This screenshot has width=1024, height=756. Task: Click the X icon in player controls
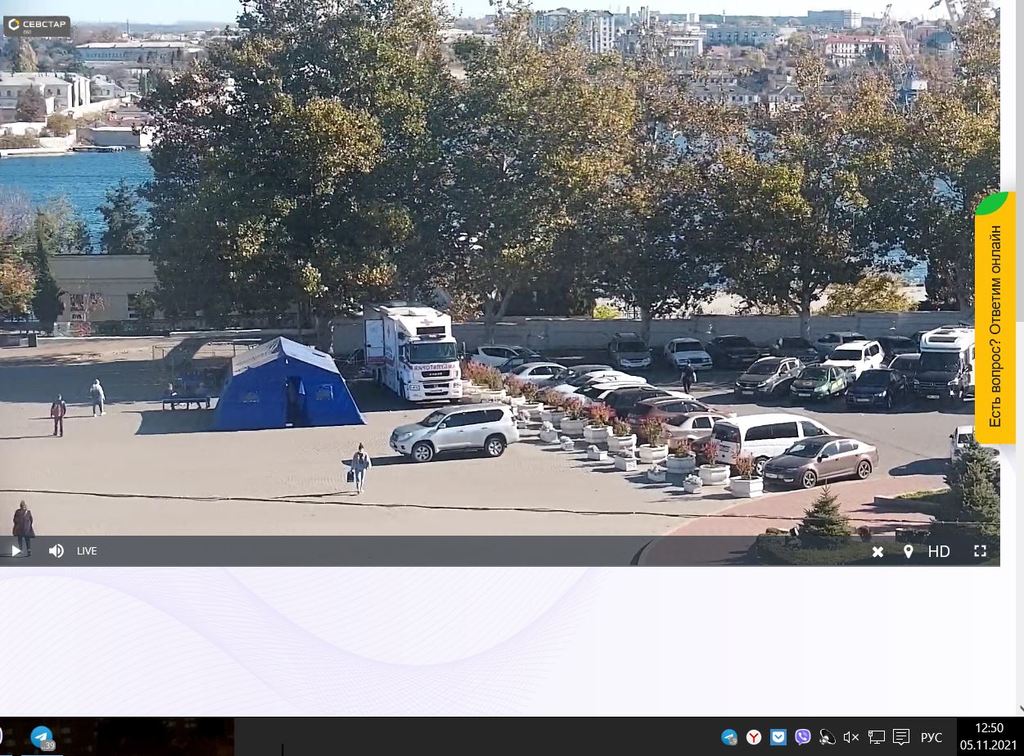pos(877,551)
